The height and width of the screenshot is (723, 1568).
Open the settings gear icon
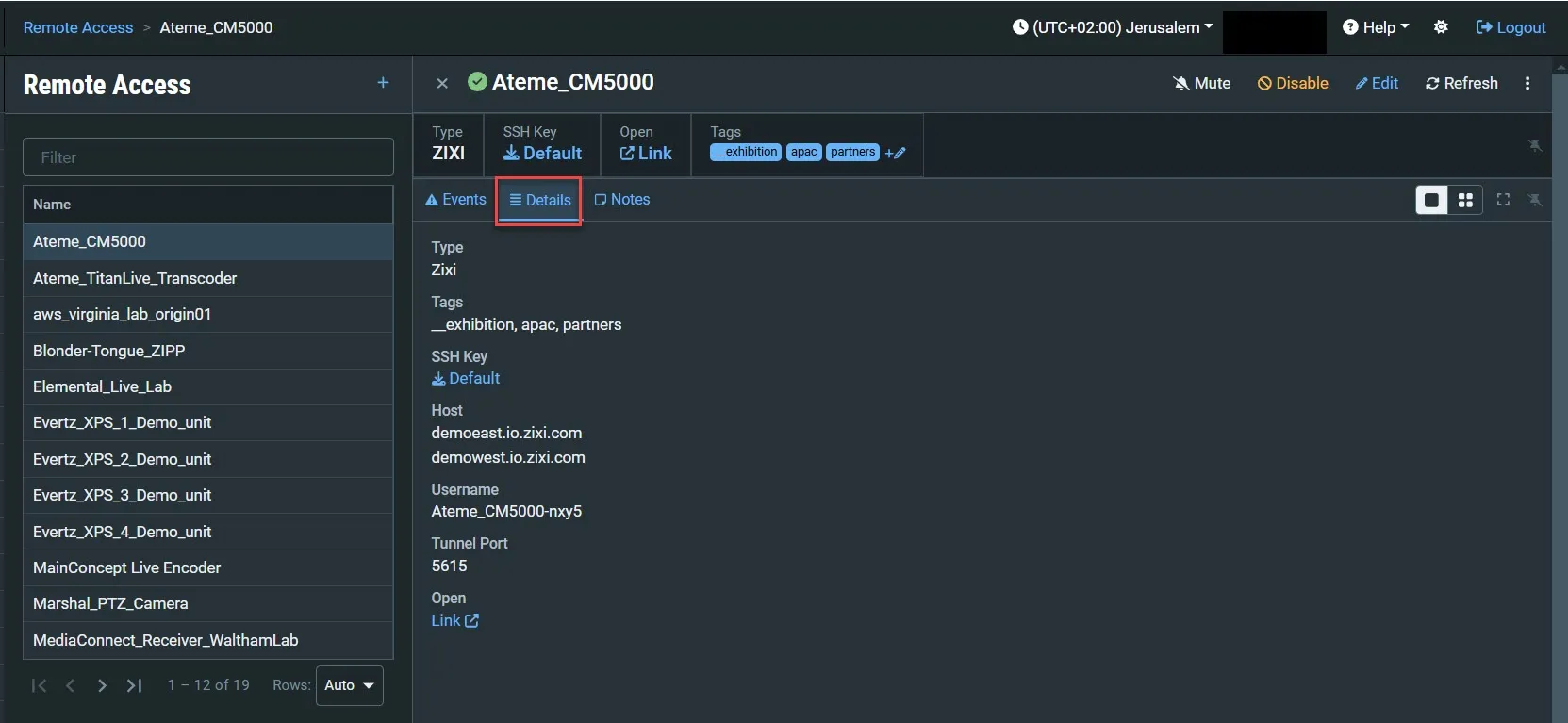point(1441,27)
